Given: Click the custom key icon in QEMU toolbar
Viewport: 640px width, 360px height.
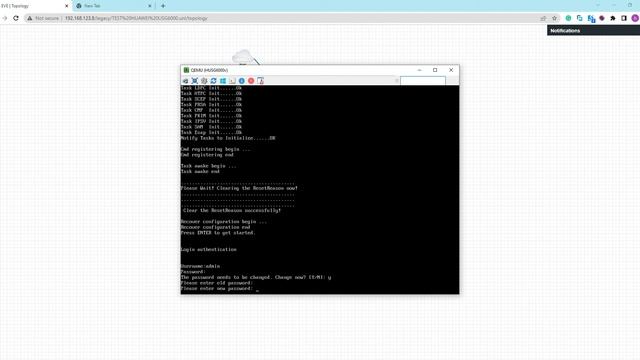Looking at the screenshot, I should click(232, 81).
